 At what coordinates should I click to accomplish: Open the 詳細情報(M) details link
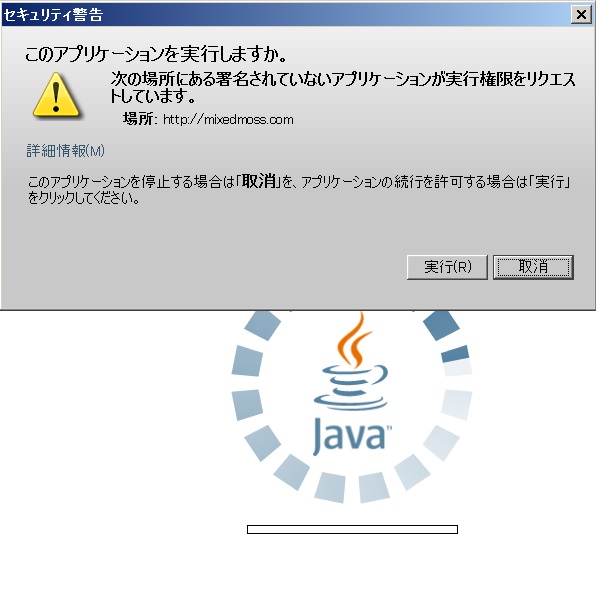click(65, 151)
